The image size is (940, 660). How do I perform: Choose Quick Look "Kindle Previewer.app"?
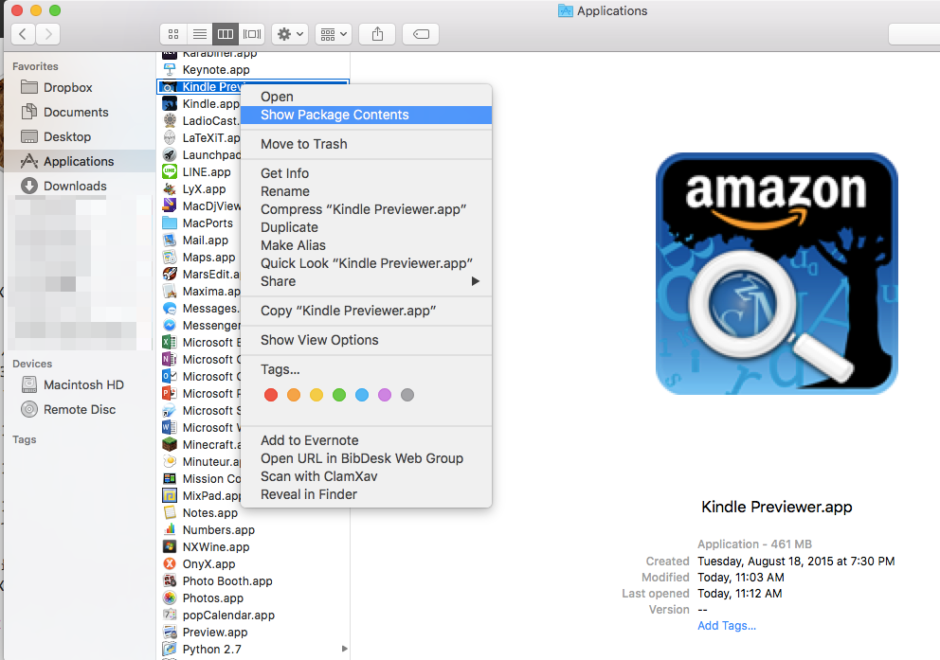click(x=366, y=263)
